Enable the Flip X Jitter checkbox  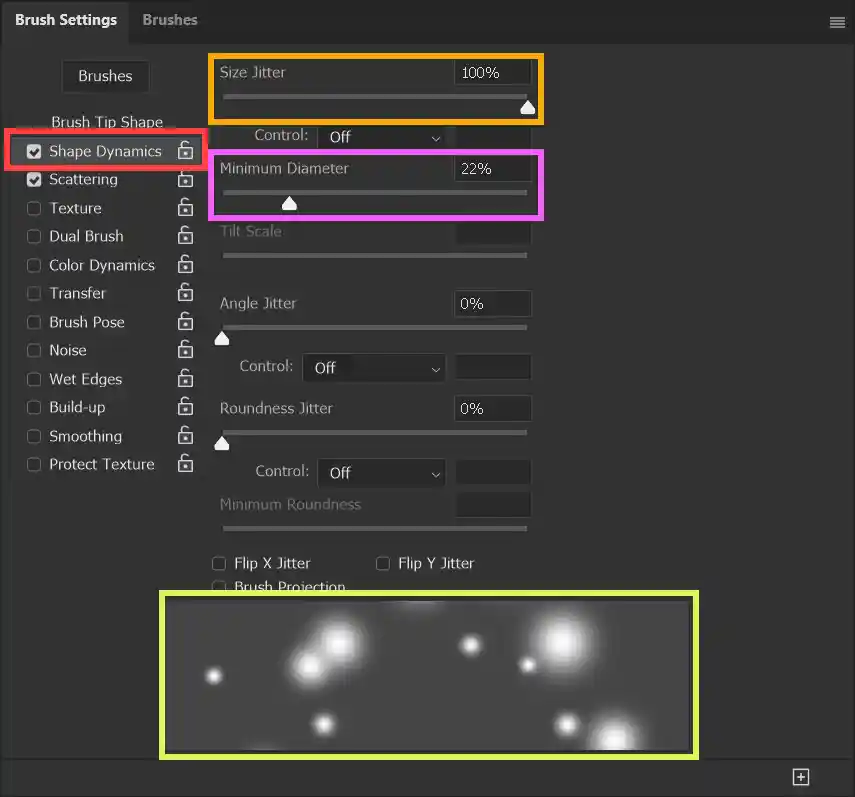pos(219,563)
